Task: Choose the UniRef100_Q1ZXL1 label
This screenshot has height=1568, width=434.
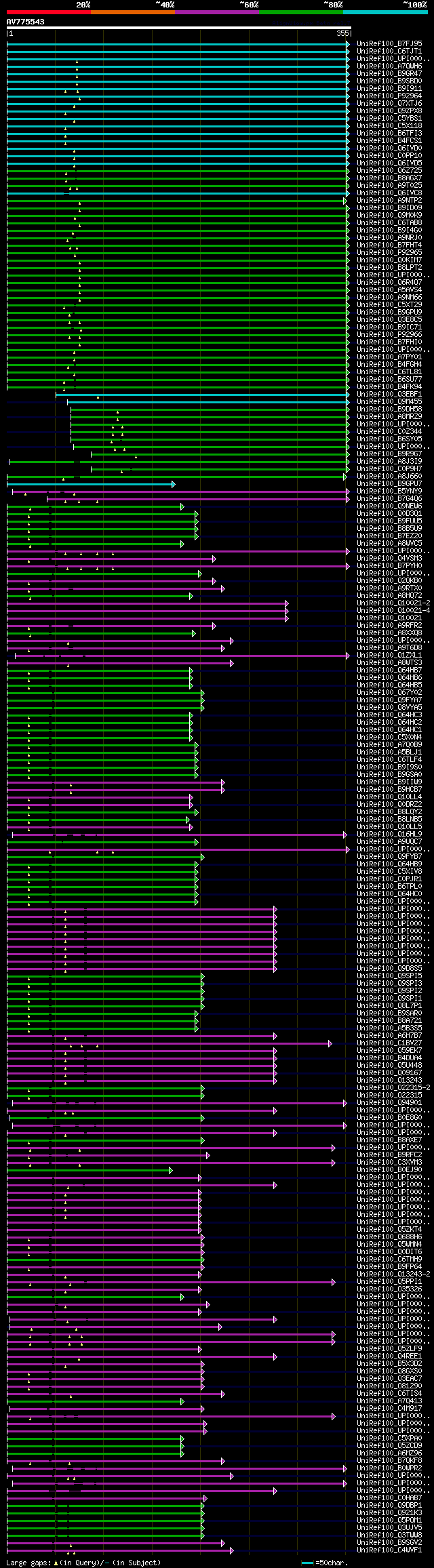Action: [389, 655]
